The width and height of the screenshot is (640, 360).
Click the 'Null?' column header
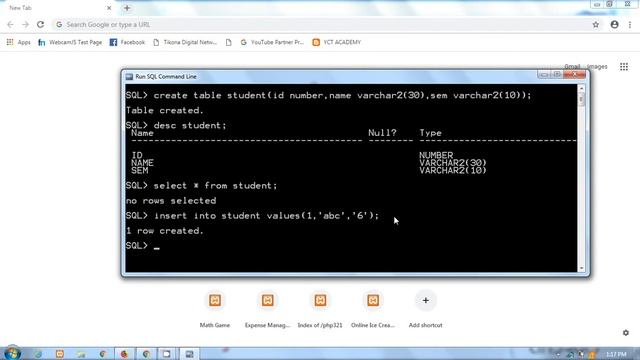(x=382, y=133)
